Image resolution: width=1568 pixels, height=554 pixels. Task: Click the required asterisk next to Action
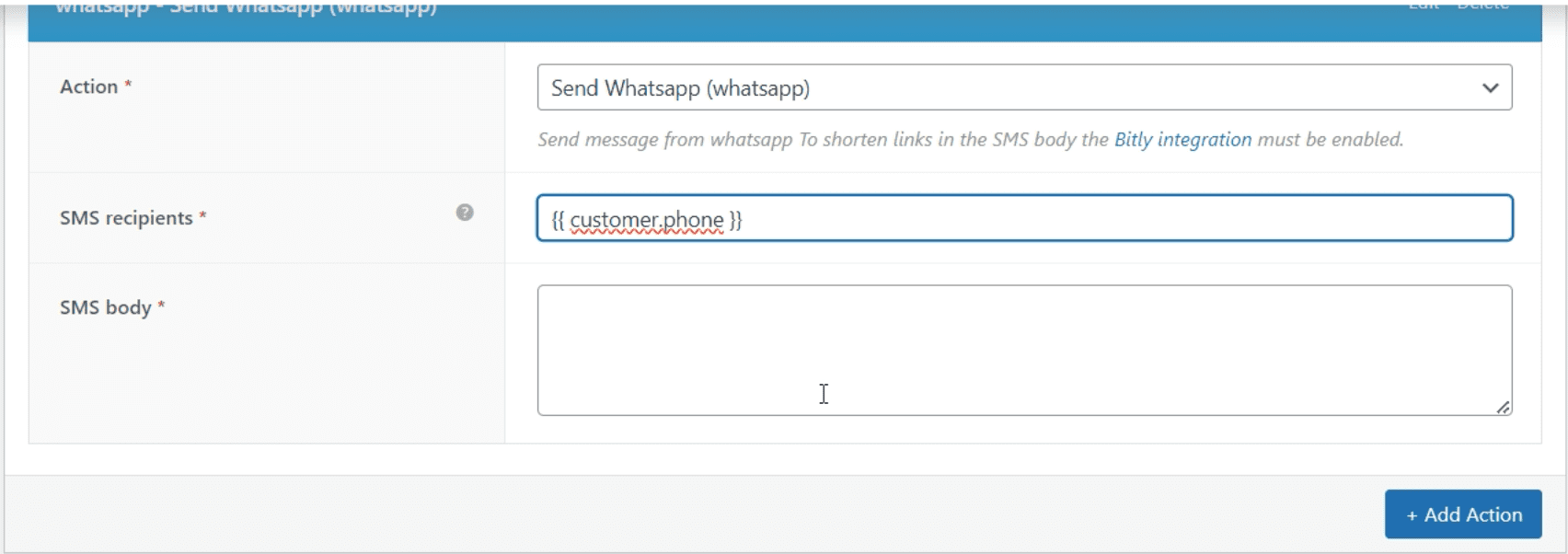point(129,86)
